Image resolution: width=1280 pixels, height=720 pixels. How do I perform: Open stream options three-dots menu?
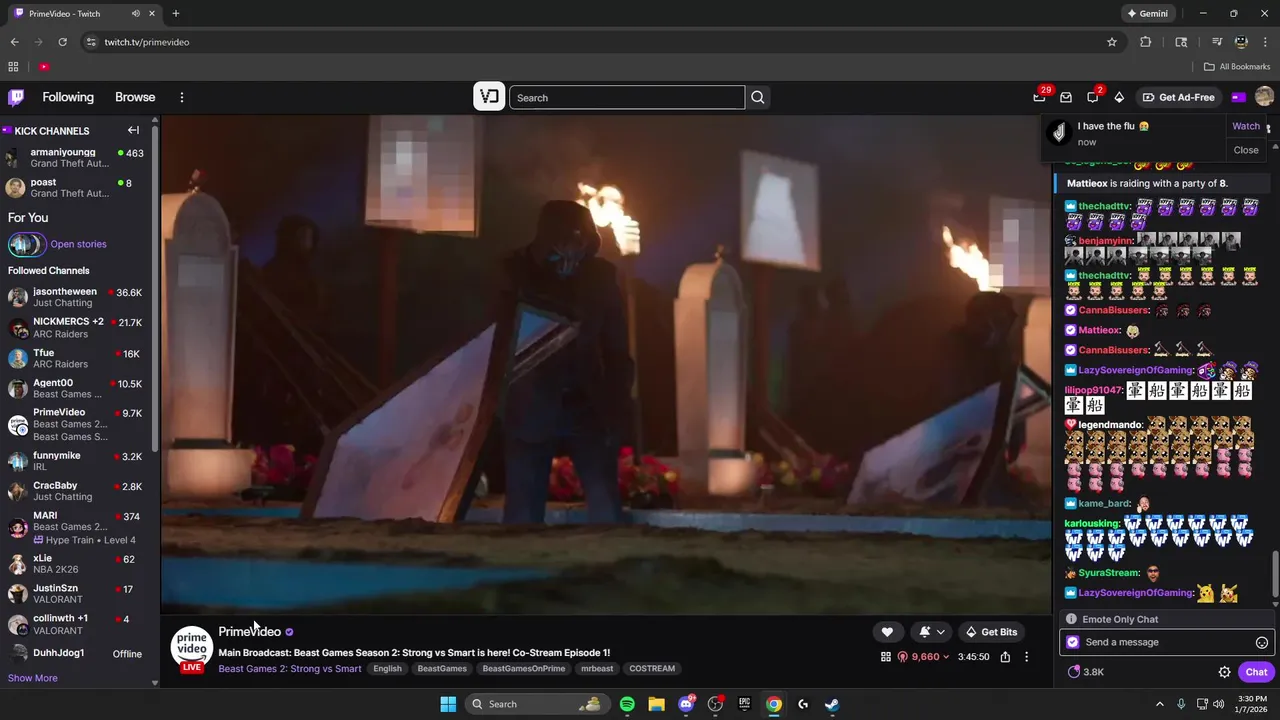[1026, 657]
